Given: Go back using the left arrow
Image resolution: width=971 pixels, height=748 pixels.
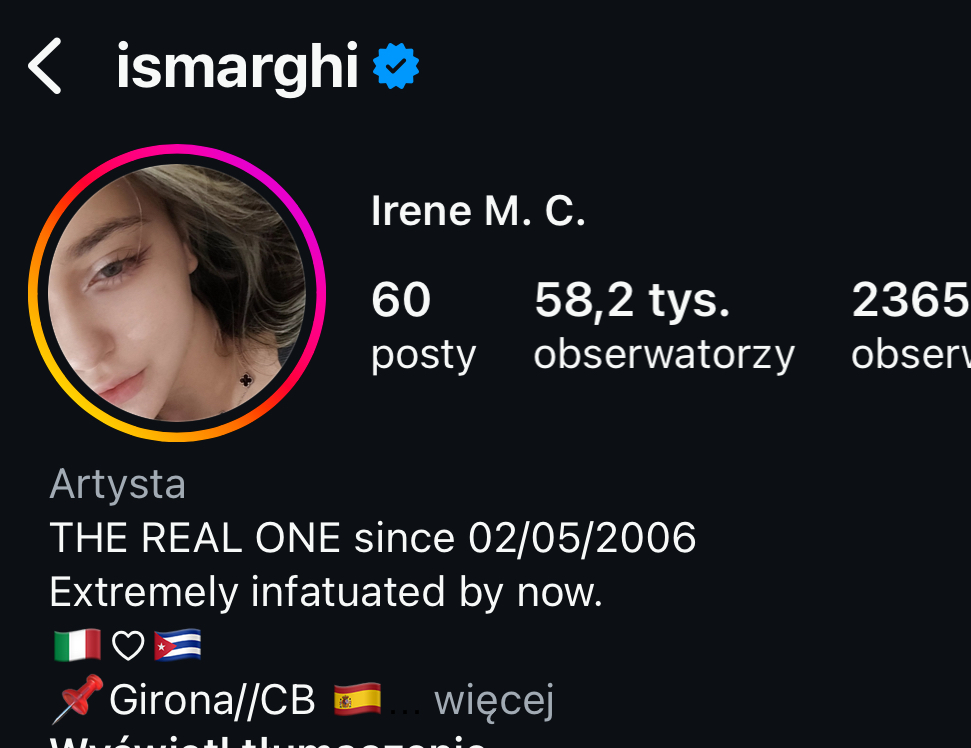Looking at the screenshot, I should tap(45, 66).
